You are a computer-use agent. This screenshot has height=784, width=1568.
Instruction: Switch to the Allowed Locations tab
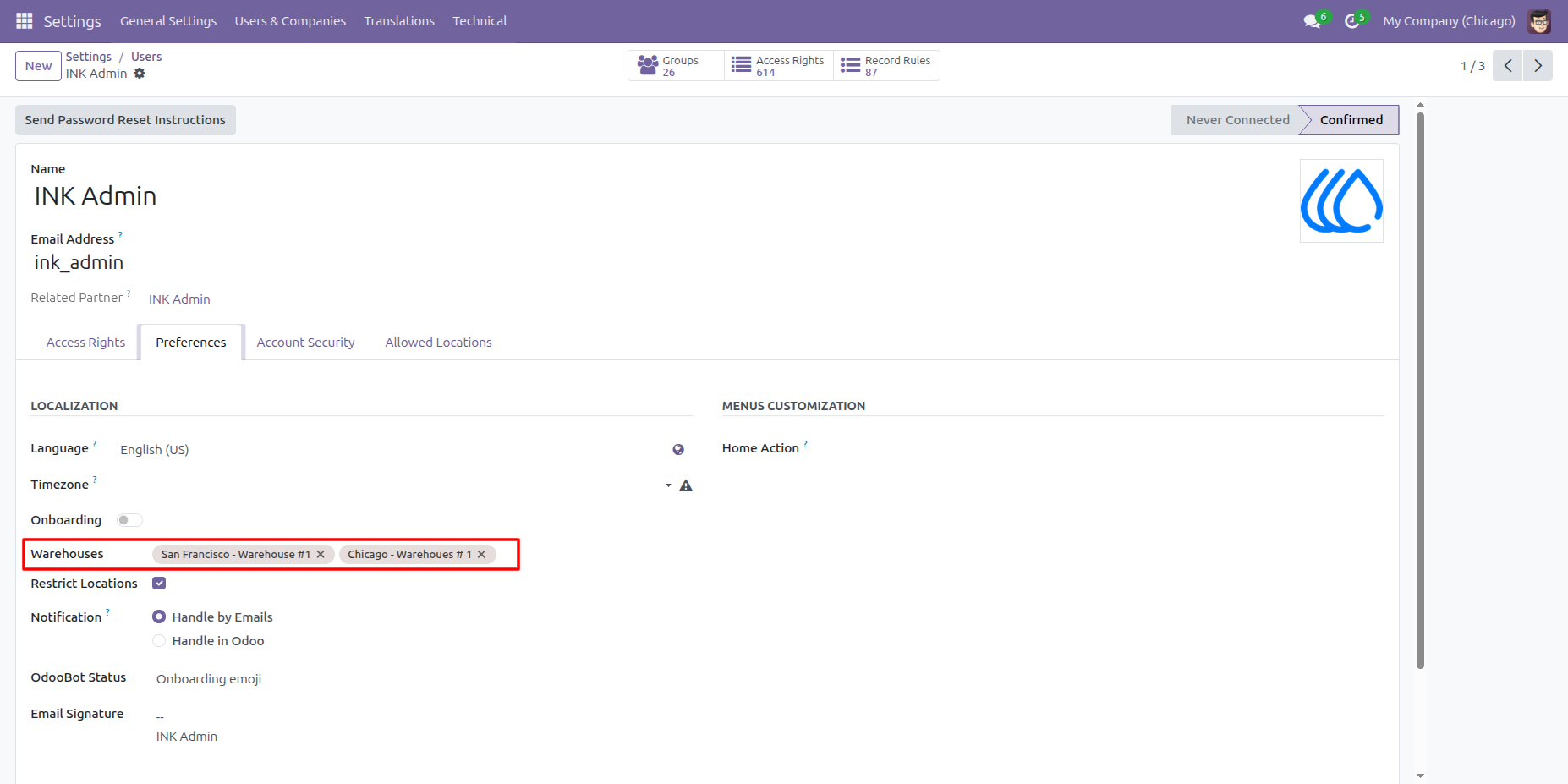pos(438,343)
